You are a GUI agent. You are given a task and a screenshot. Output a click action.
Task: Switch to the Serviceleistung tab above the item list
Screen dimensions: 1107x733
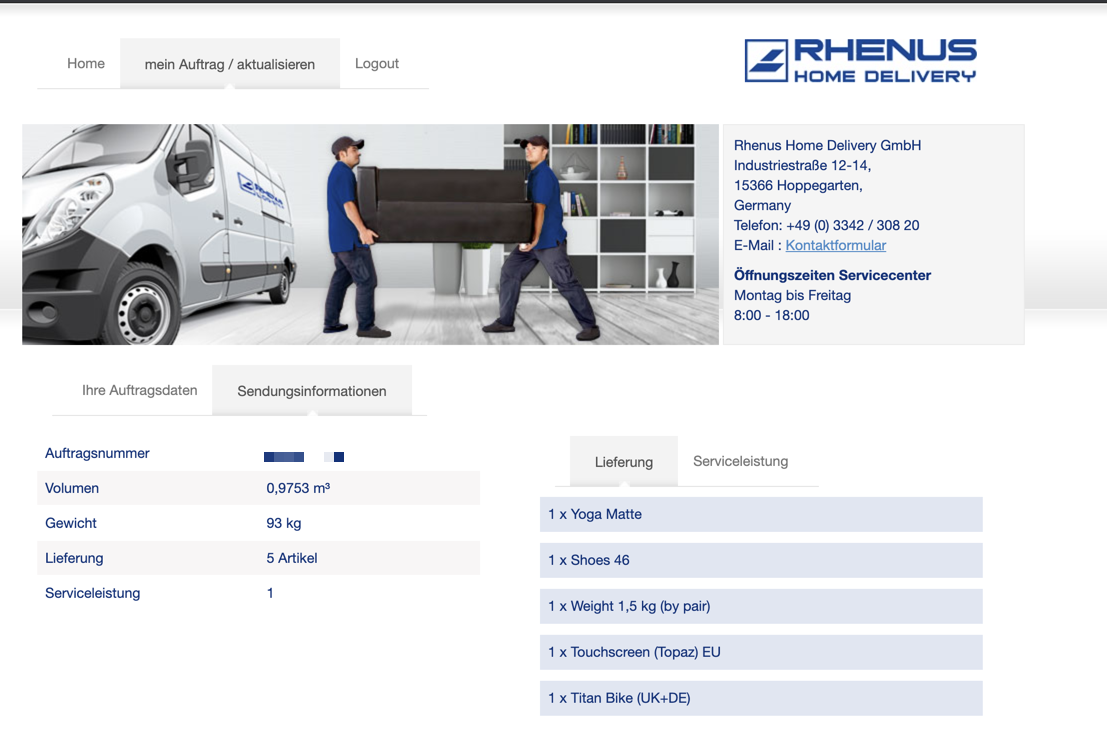pos(740,461)
